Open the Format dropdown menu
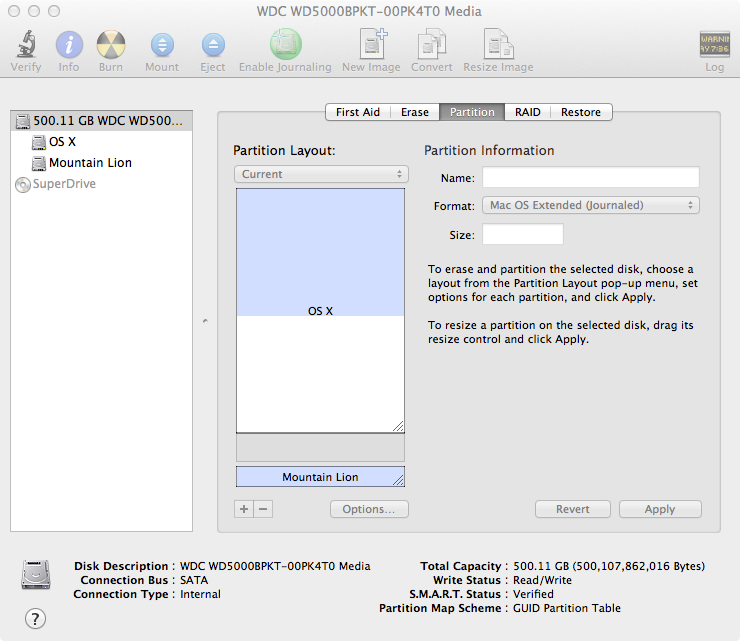 (x=591, y=205)
